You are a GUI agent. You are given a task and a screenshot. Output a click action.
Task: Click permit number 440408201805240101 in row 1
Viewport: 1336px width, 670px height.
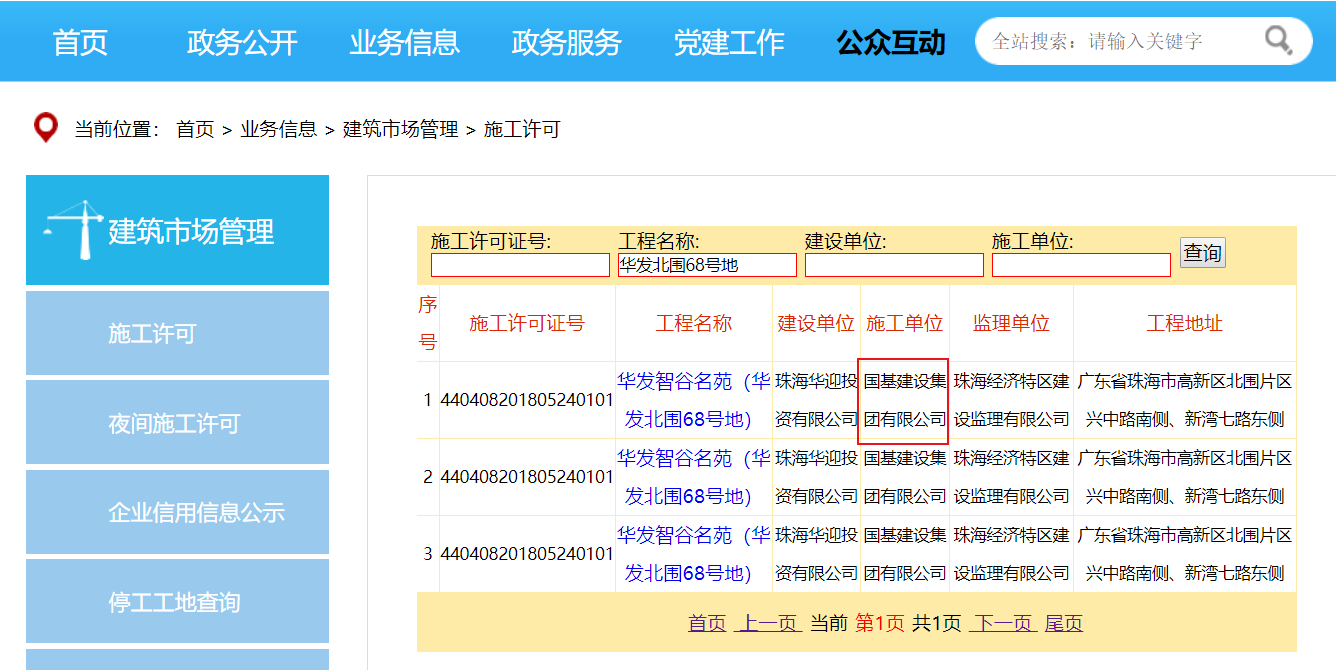pyautogui.click(x=527, y=400)
